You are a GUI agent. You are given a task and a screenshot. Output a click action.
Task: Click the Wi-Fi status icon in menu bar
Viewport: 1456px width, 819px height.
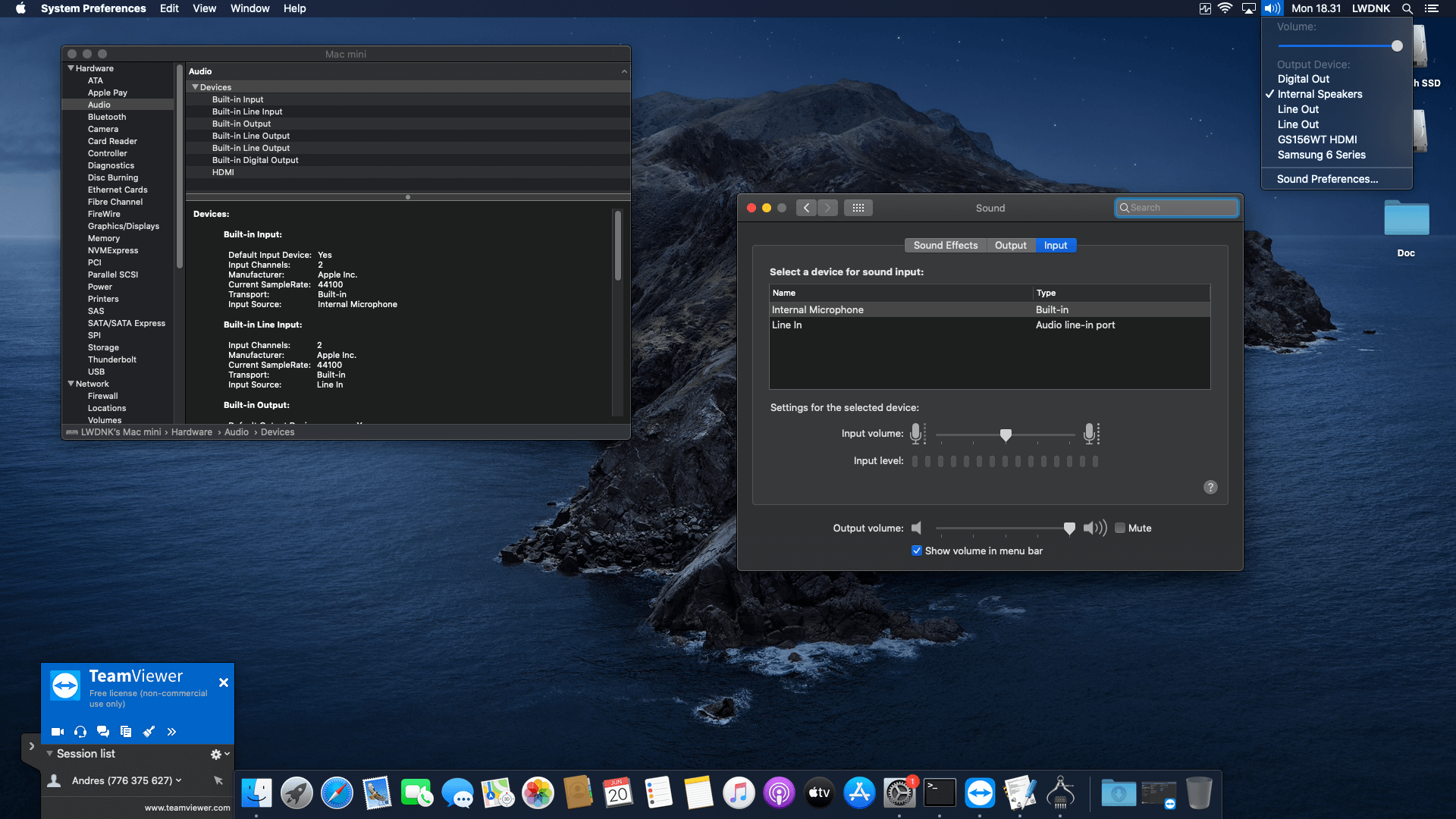(x=1225, y=8)
